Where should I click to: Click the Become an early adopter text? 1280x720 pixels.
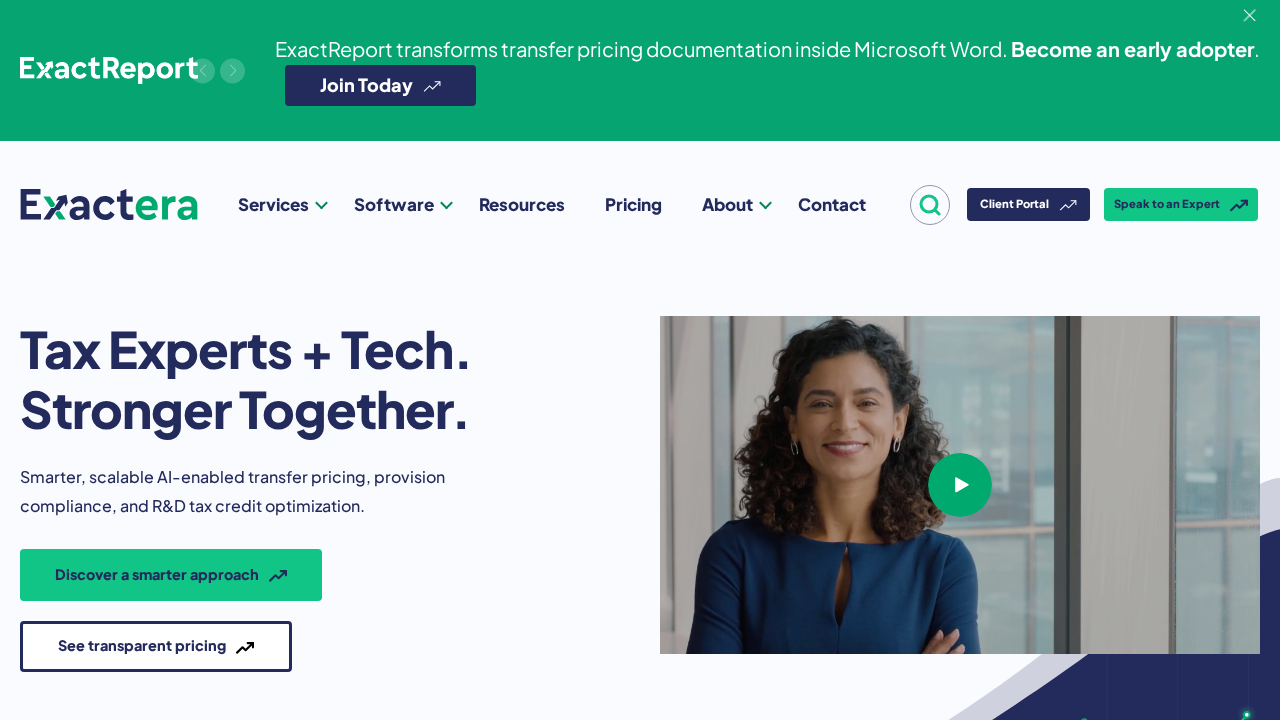[x=1132, y=49]
